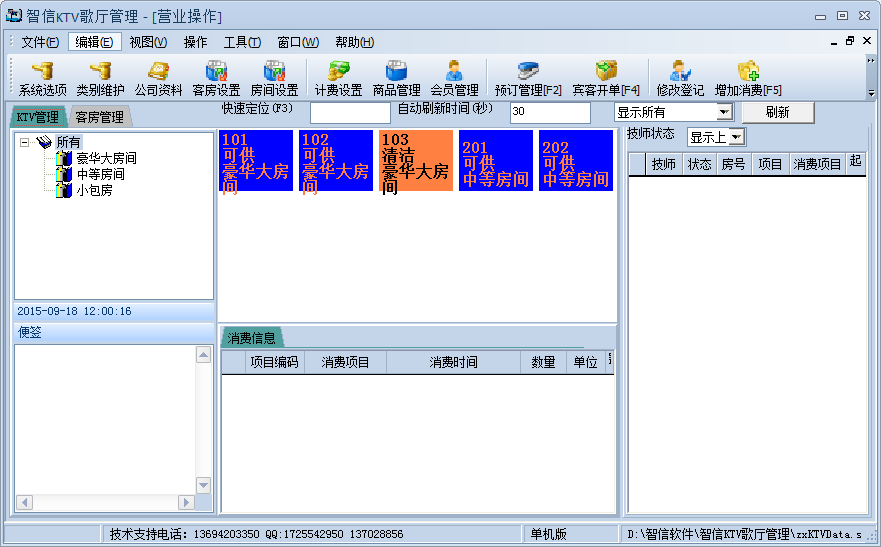Click 增加消费 add consumption icon

[748, 77]
